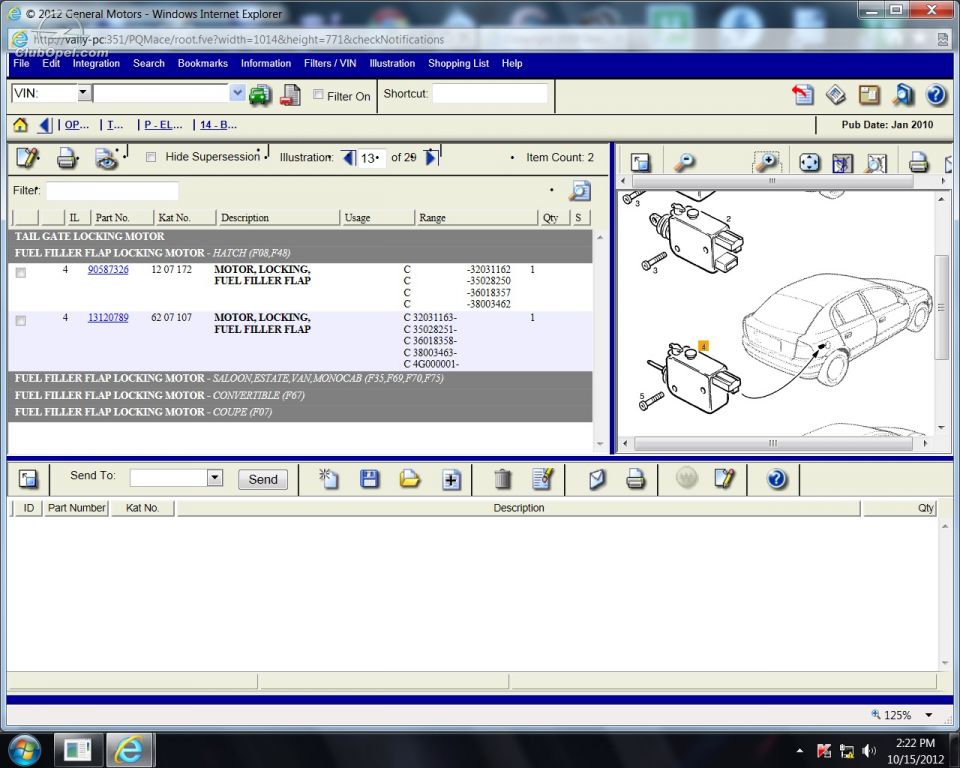Expand Fuel Filler Flap Locking Motor Convertible section
The height and width of the screenshot is (768, 960).
[300, 395]
